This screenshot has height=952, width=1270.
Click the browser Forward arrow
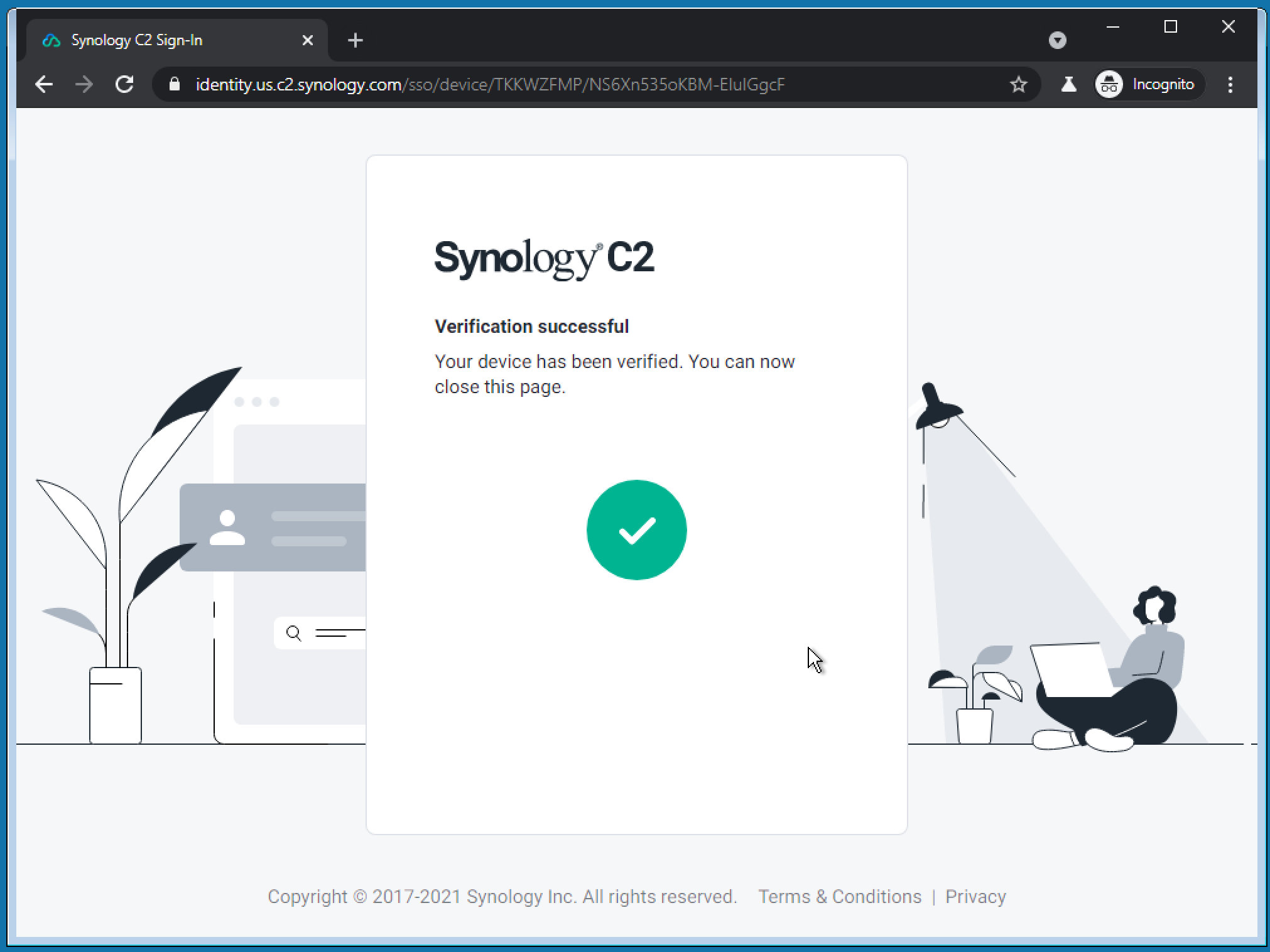coord(84,84)
